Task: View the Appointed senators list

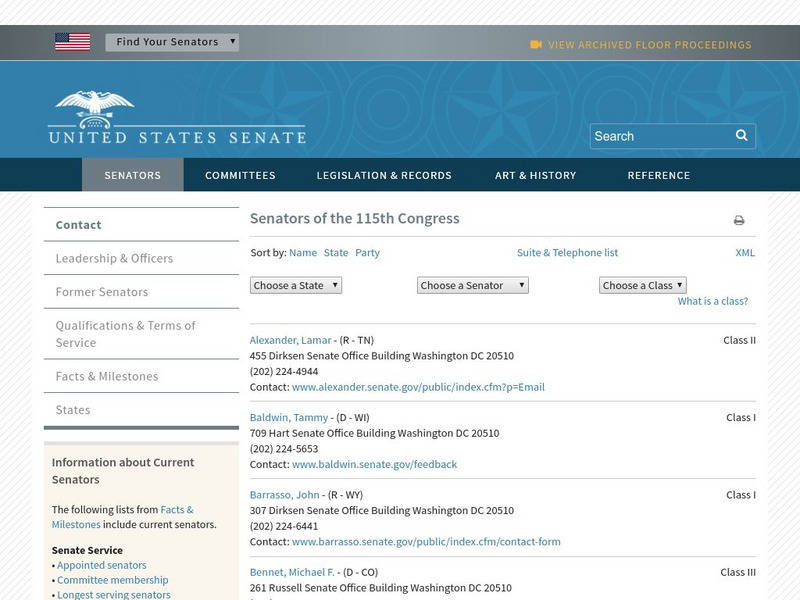Action: (103, 564)
